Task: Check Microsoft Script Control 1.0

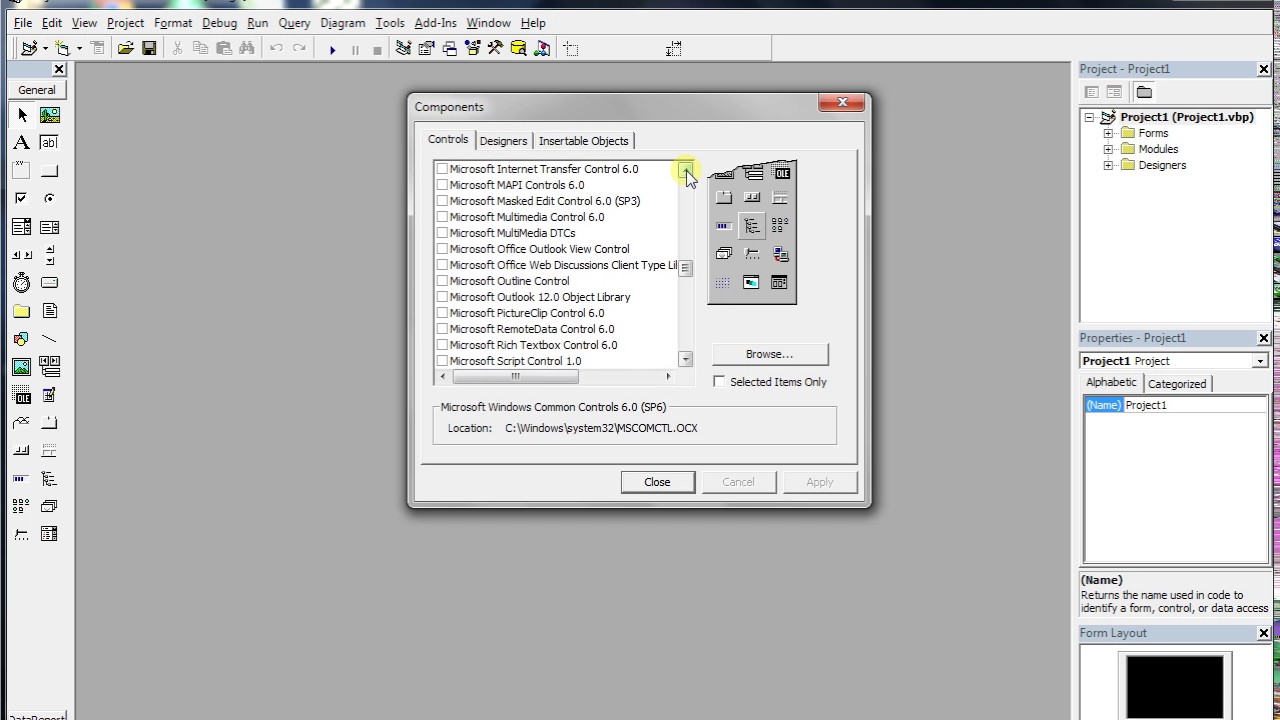Action: pos(442,361)
